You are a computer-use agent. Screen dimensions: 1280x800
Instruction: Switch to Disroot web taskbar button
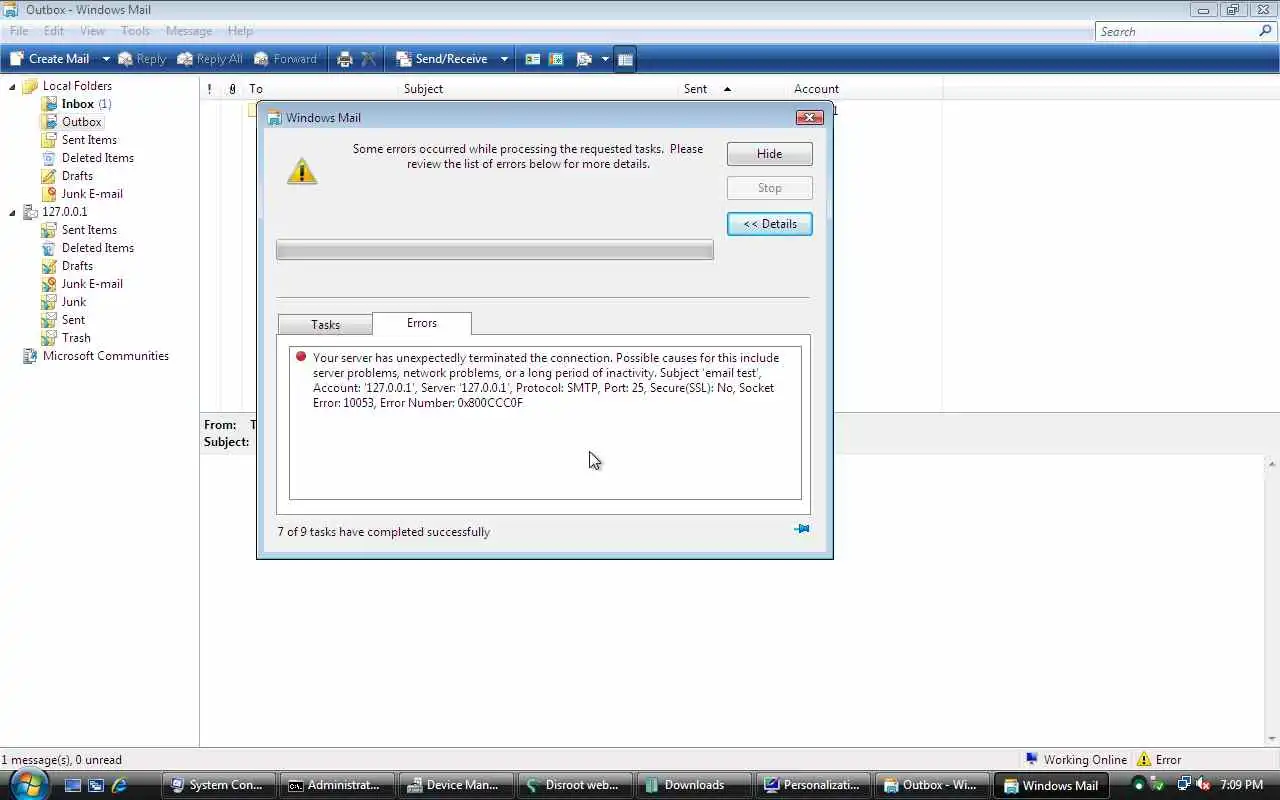(x=573, y=785)
